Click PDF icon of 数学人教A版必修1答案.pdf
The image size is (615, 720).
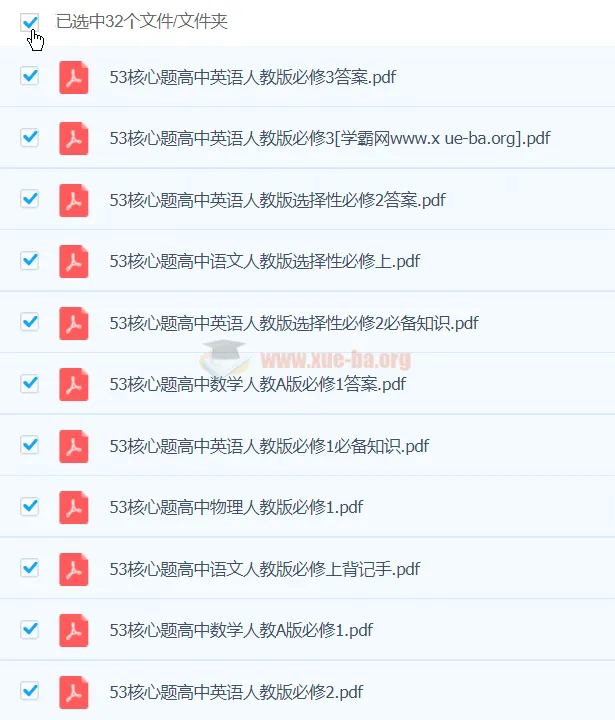point(73,384)
